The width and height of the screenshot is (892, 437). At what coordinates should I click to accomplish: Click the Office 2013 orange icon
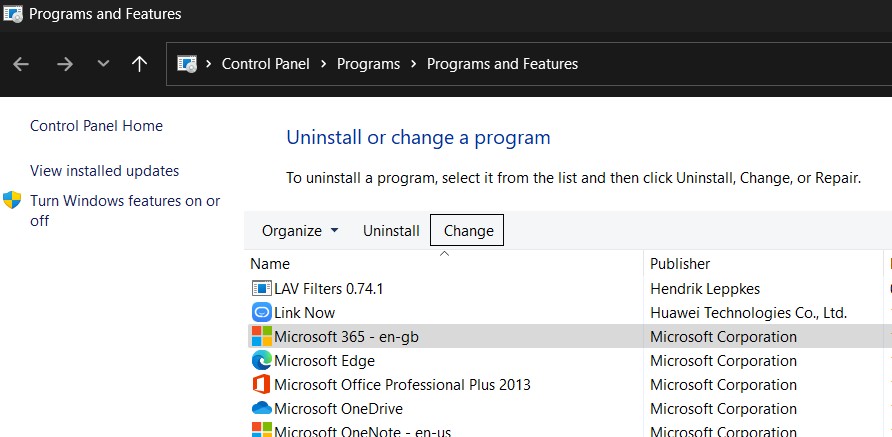(x=261, y=384)
